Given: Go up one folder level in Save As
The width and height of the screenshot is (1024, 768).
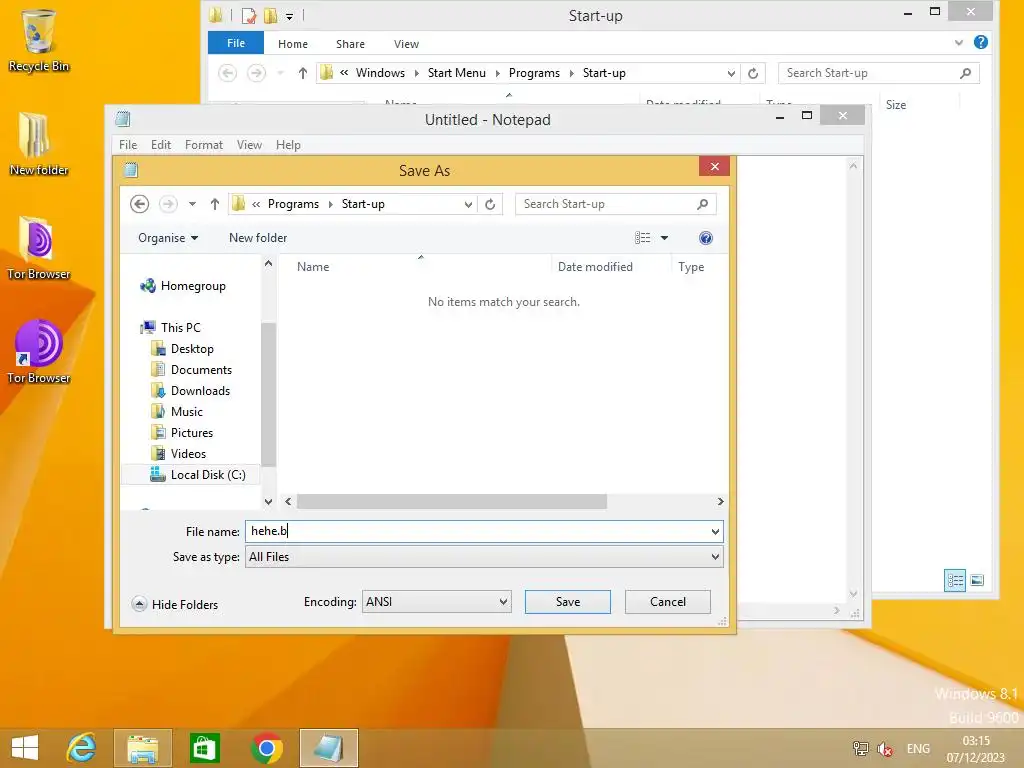Looking at the screenshot, I should (214, 204).
